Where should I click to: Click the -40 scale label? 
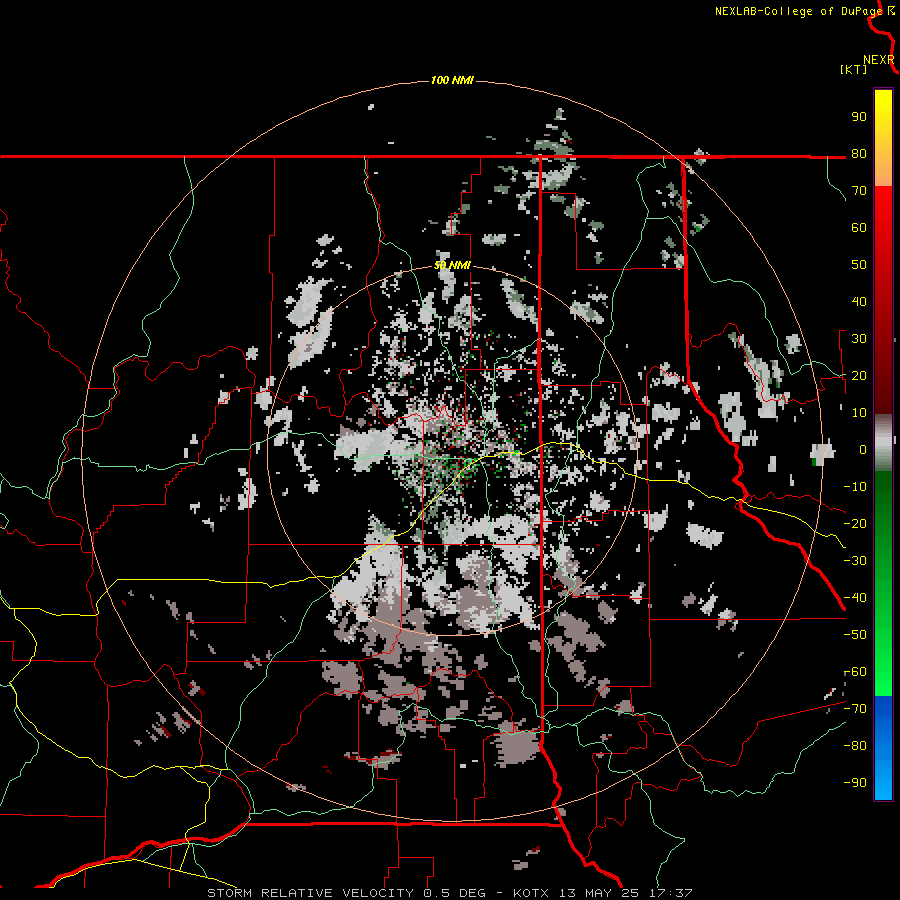pos(855,598)
